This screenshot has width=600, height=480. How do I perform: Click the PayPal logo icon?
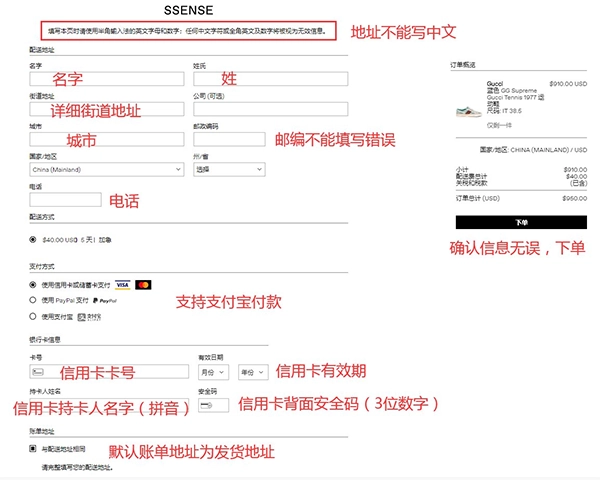pyautogui.click(x=104, y=300)
